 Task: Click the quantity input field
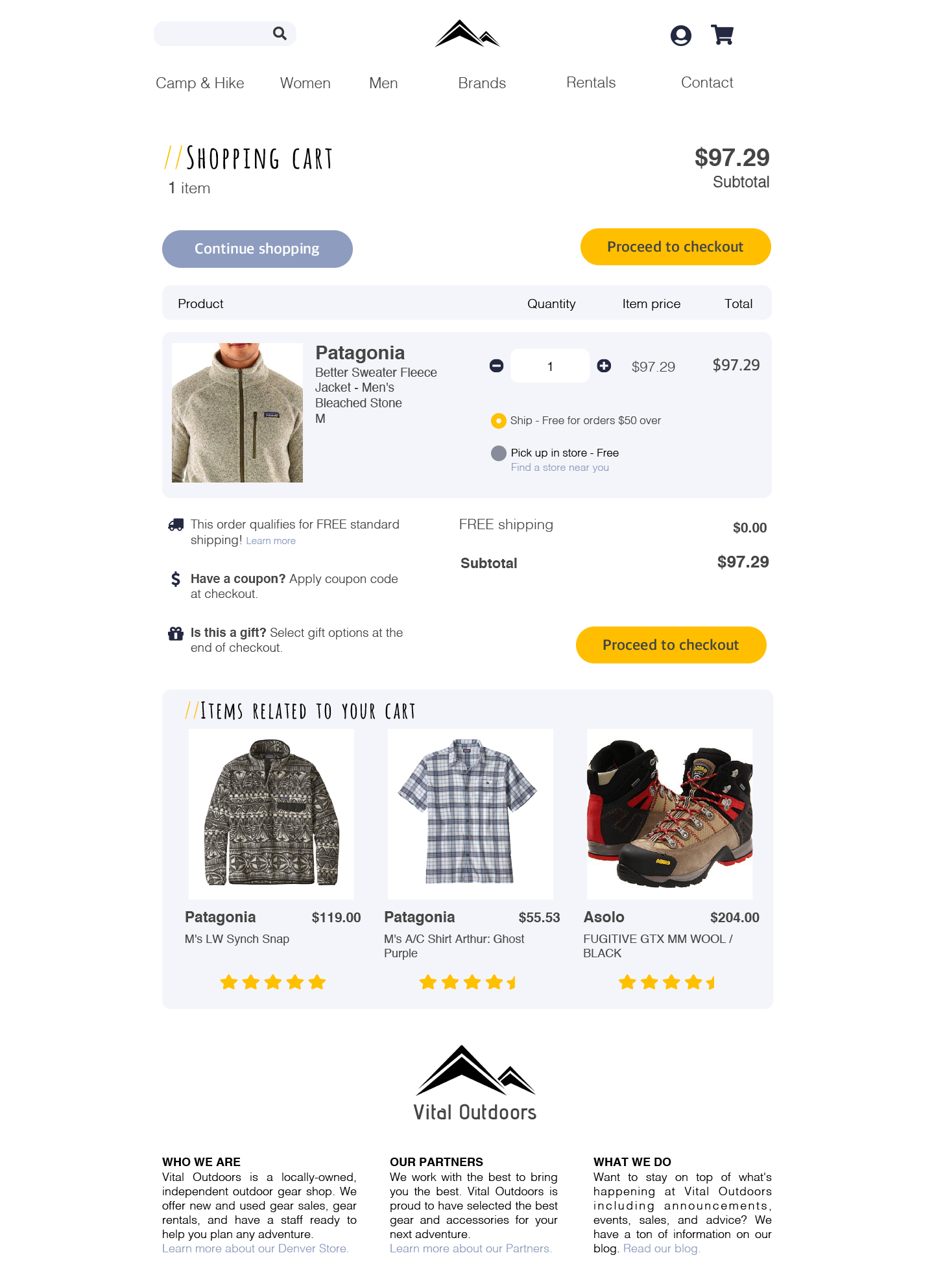pos(550,366)
